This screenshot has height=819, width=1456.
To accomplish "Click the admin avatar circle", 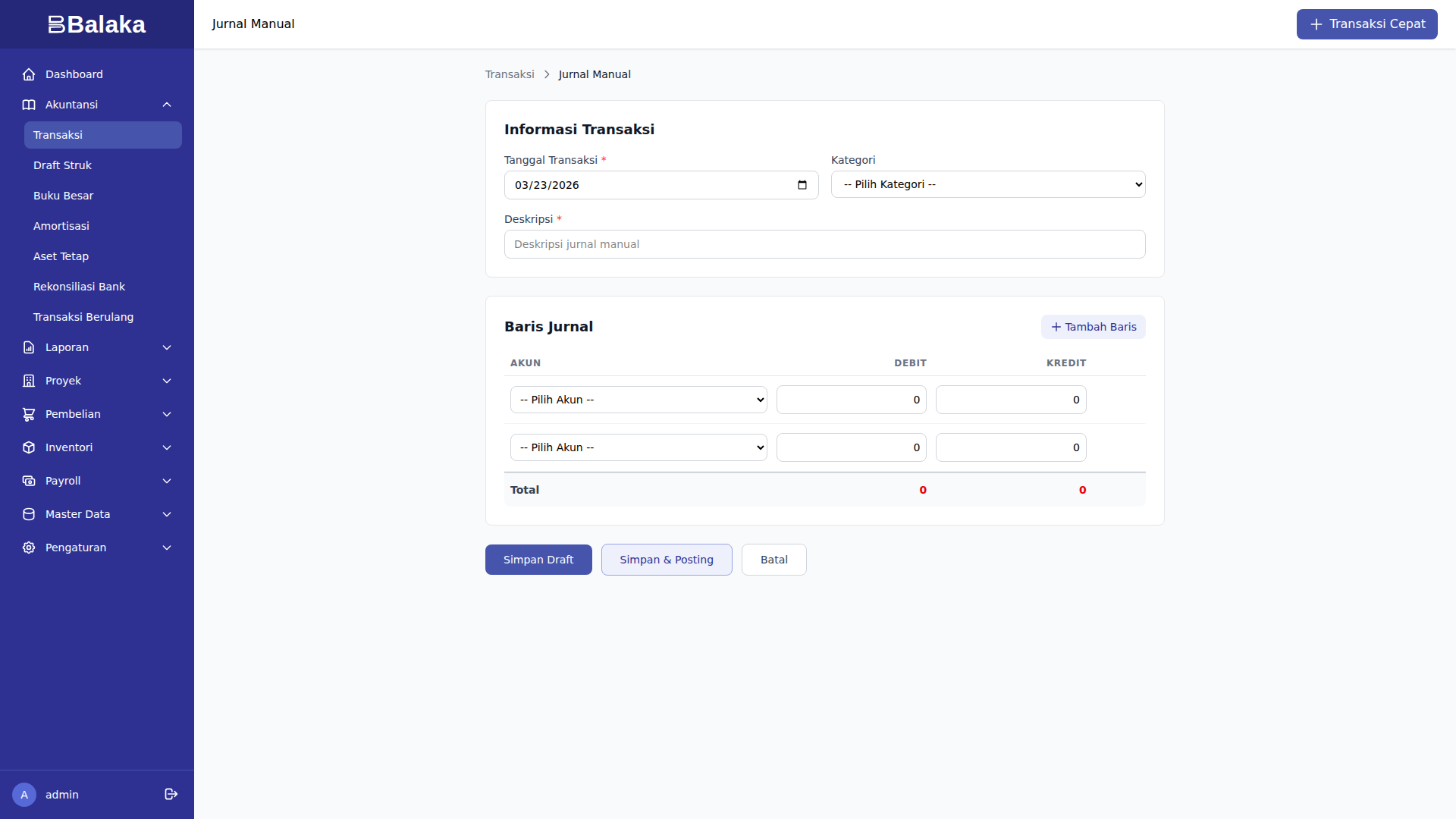I will pyautogui.click(x=24, y=795).
